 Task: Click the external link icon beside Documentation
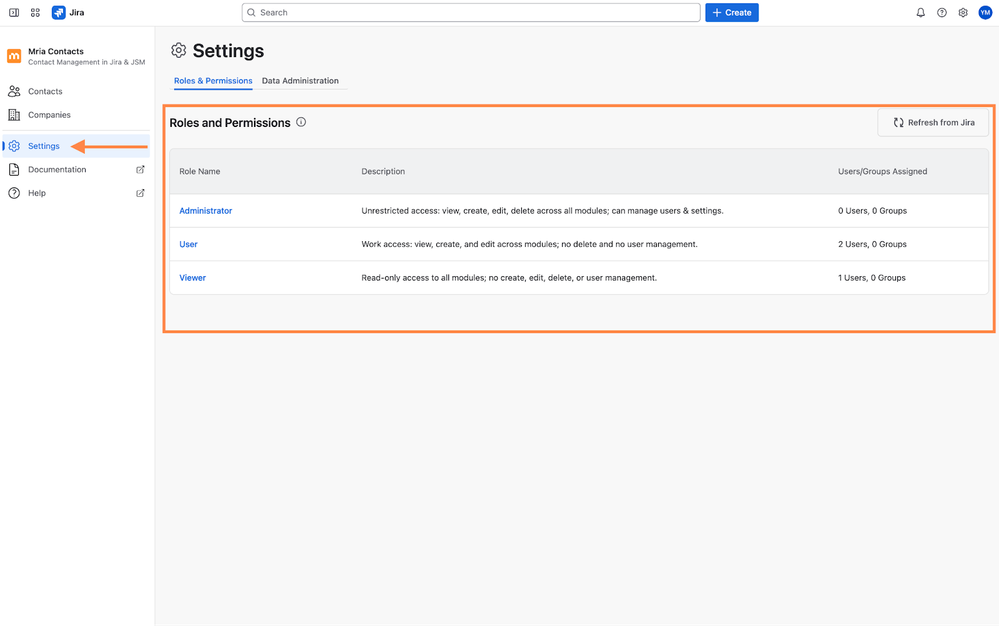140,169
